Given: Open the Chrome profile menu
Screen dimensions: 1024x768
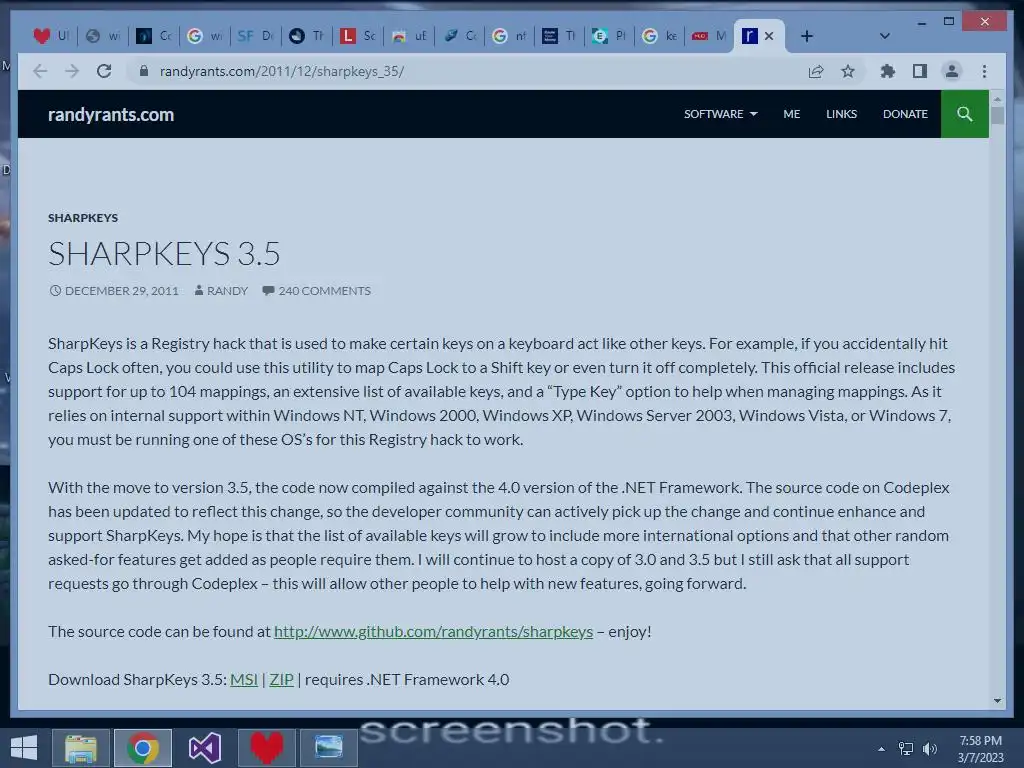Looking at the screenshot, I should coord(952,71).
